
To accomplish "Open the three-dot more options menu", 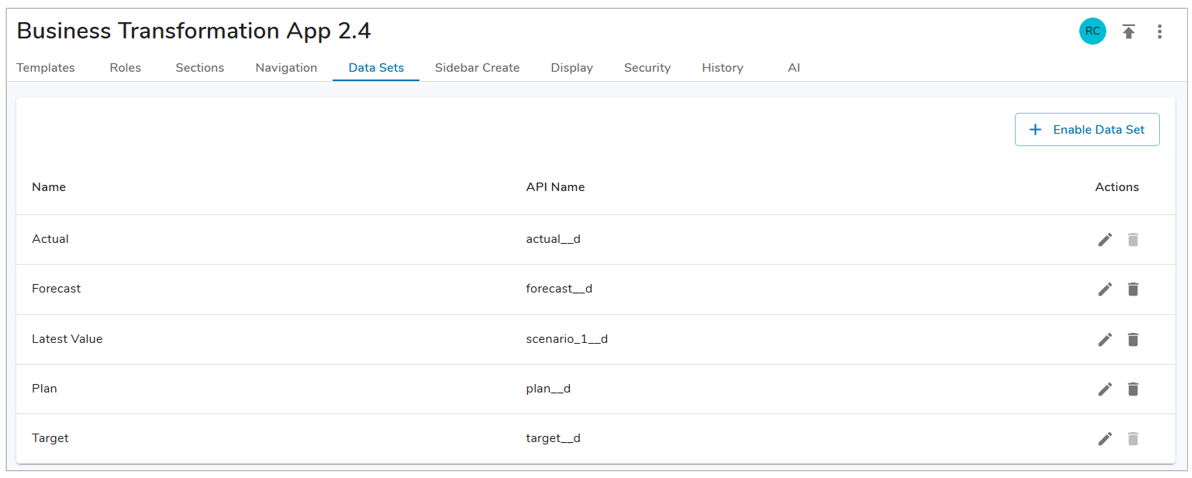I will [1159, 32].
